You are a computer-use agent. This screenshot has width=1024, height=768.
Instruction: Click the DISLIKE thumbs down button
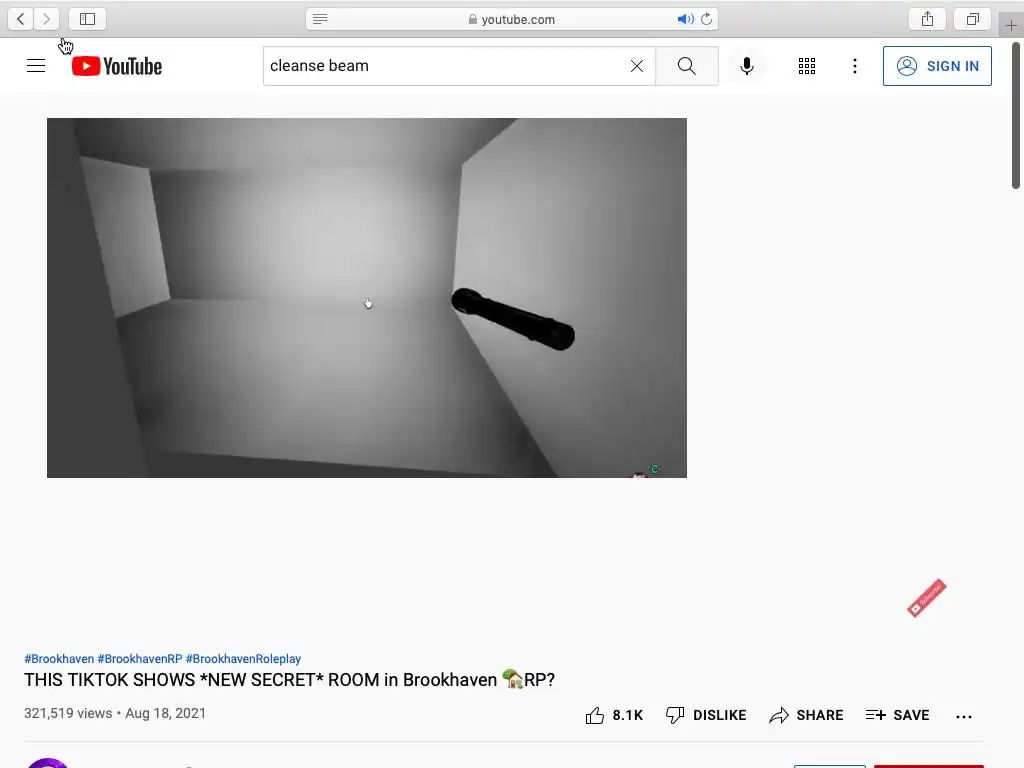[706, 716]
